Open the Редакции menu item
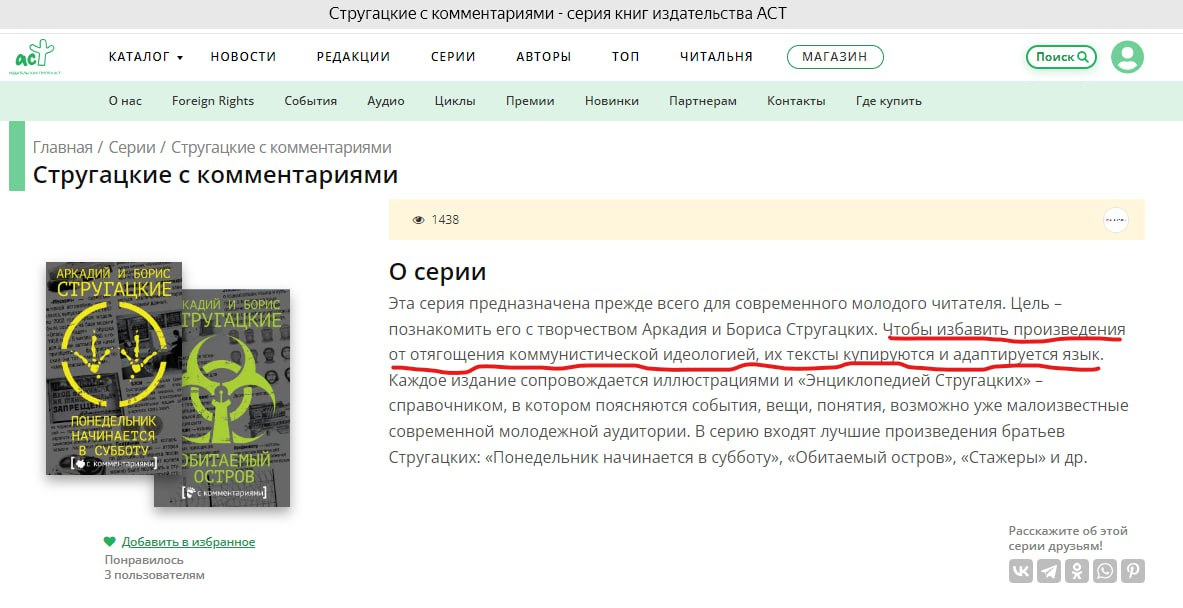Image resolution: width=1183 pixels, height=608 pixels. point(353,57)
